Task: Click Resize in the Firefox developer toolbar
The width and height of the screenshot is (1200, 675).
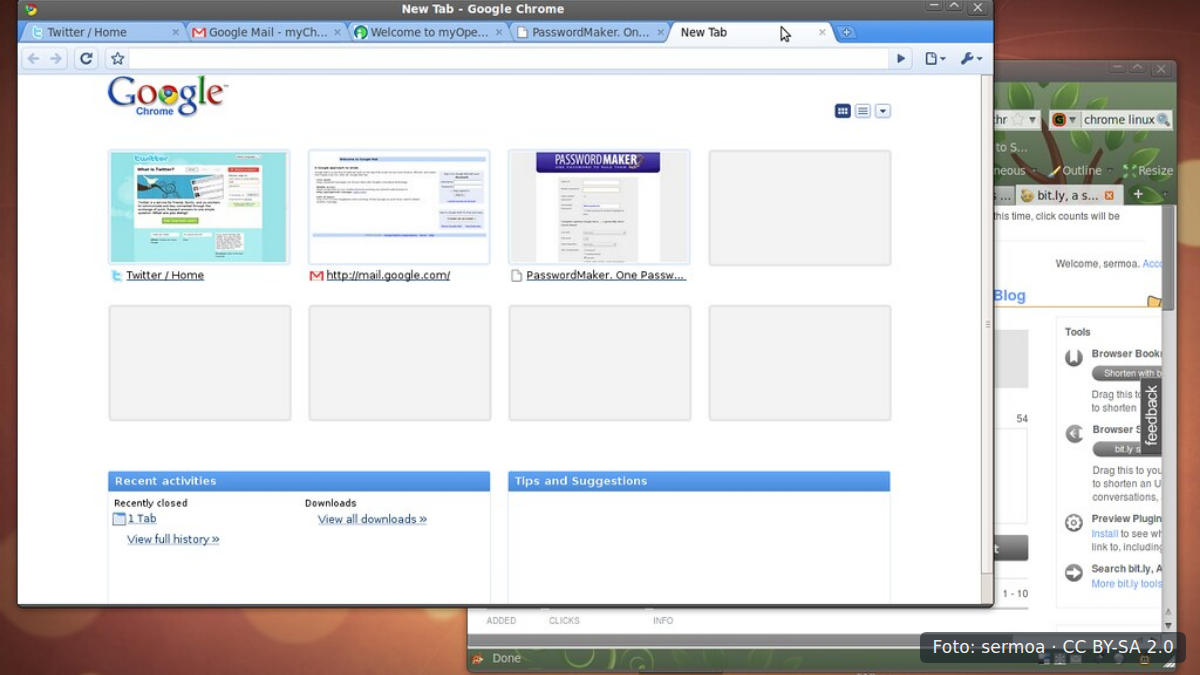Action: click(1148, 171)
